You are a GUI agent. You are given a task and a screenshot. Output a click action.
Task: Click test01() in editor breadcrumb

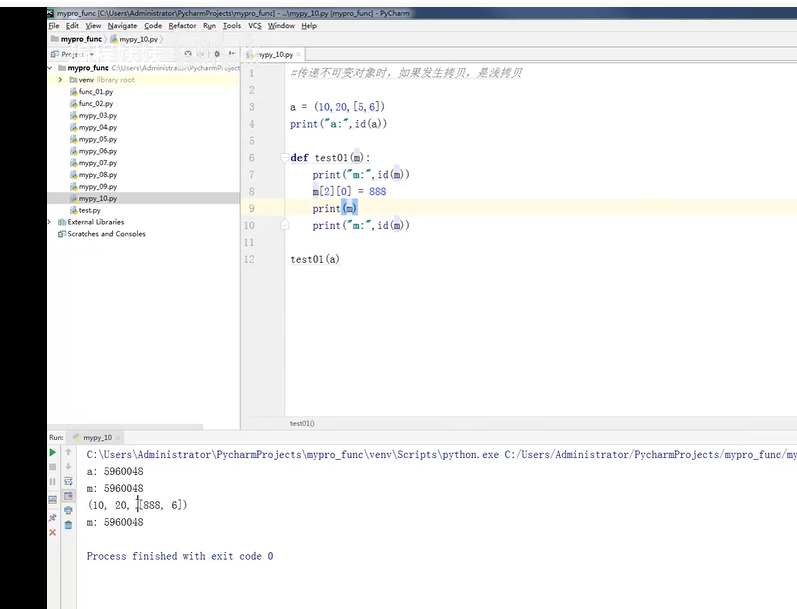(x=302, y=423)
